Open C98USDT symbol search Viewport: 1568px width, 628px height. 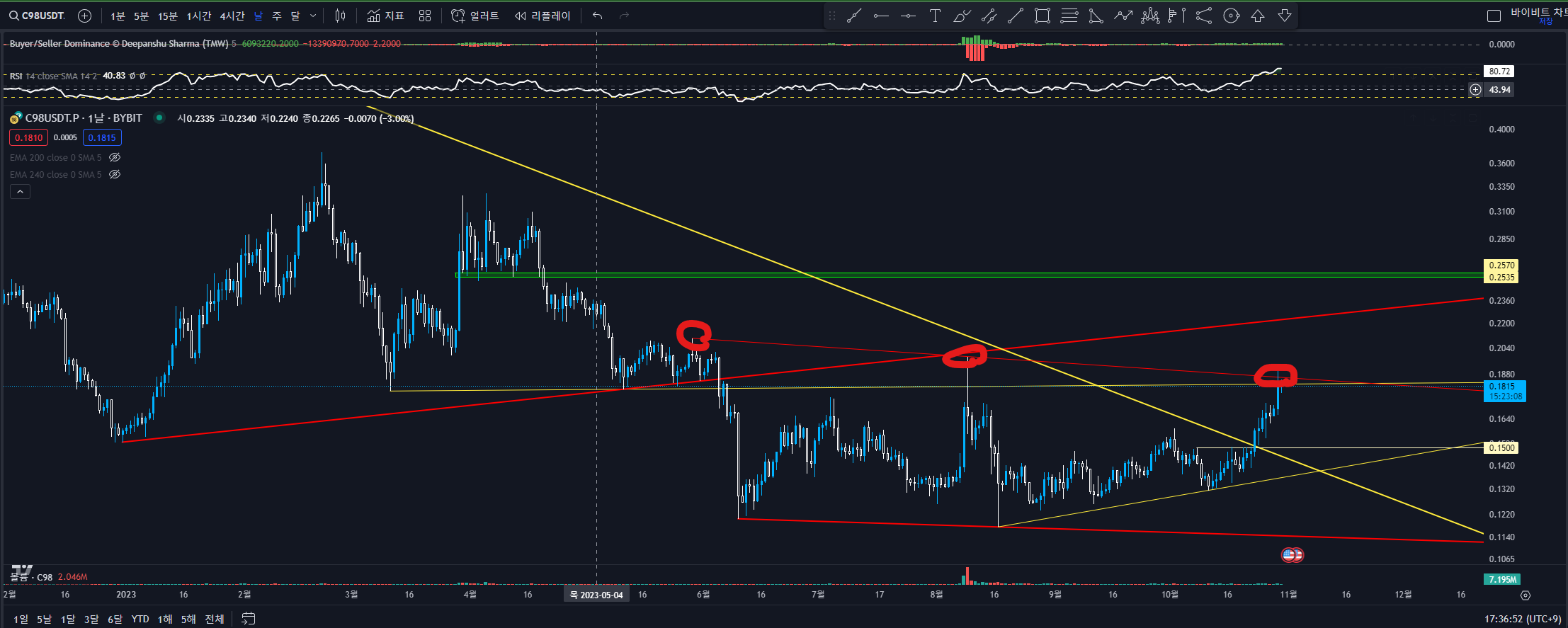click(x=37, y=16)
